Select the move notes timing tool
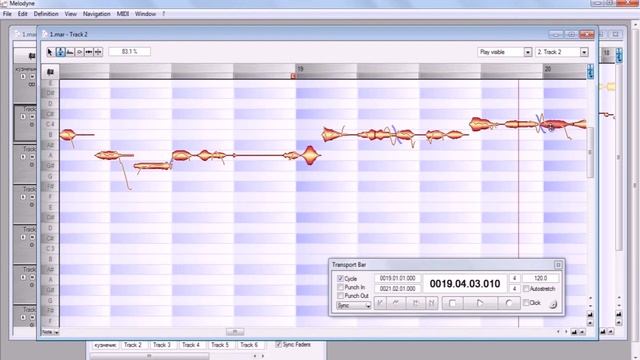The image size is (640, 360). pyautogui.click(x=89, y=52)
